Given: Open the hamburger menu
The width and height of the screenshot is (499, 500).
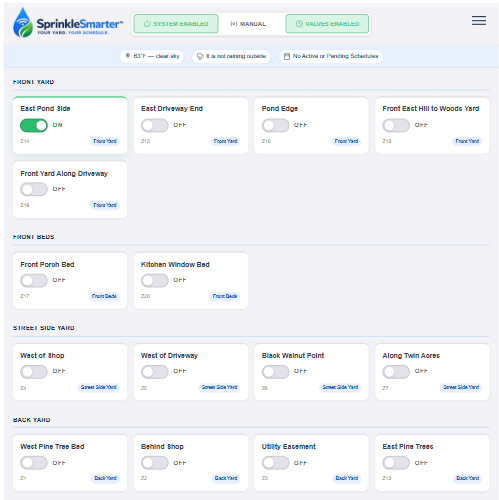Looking at the screenshot, I should coord(478,21).
